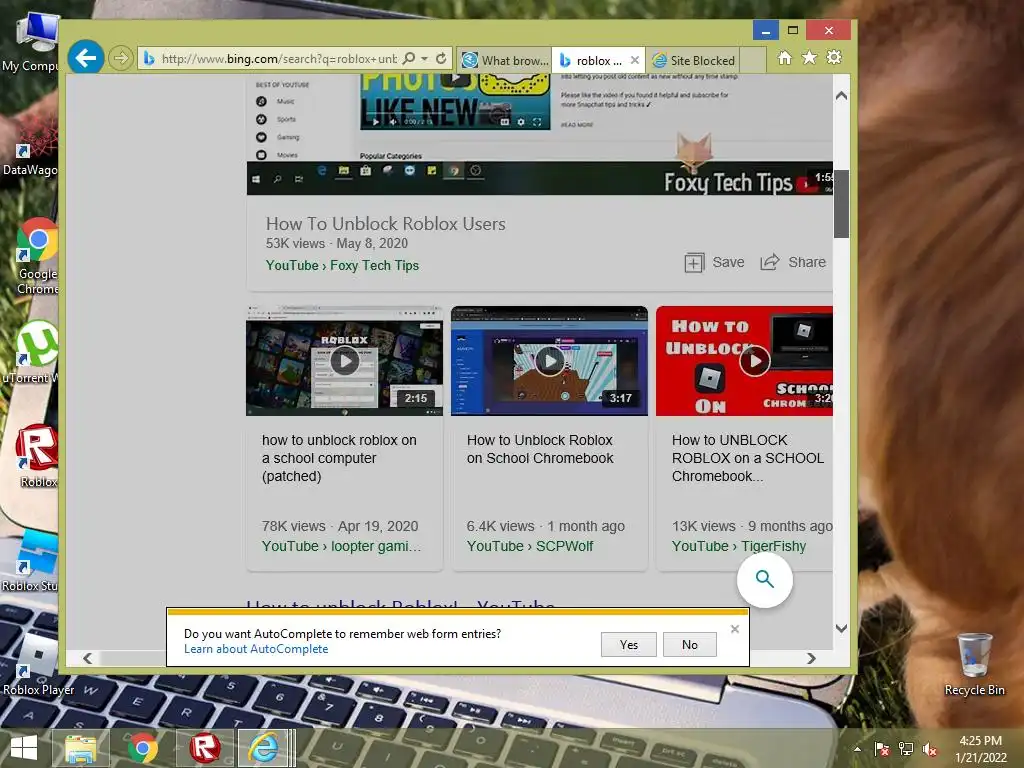
Task: Click YouTube › loopter gami... source
Action: point(342,546)
